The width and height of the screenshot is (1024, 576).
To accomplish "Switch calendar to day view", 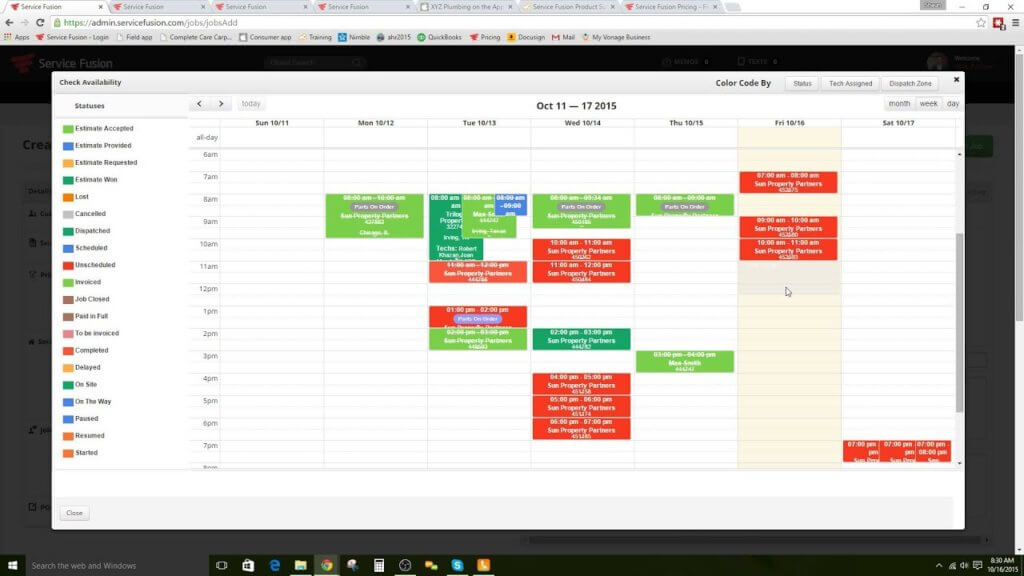I will [x=953, y=104].
